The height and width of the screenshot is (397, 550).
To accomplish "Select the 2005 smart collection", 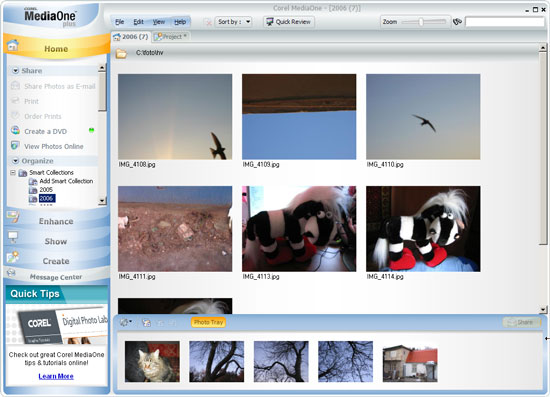I will [46, 190].
